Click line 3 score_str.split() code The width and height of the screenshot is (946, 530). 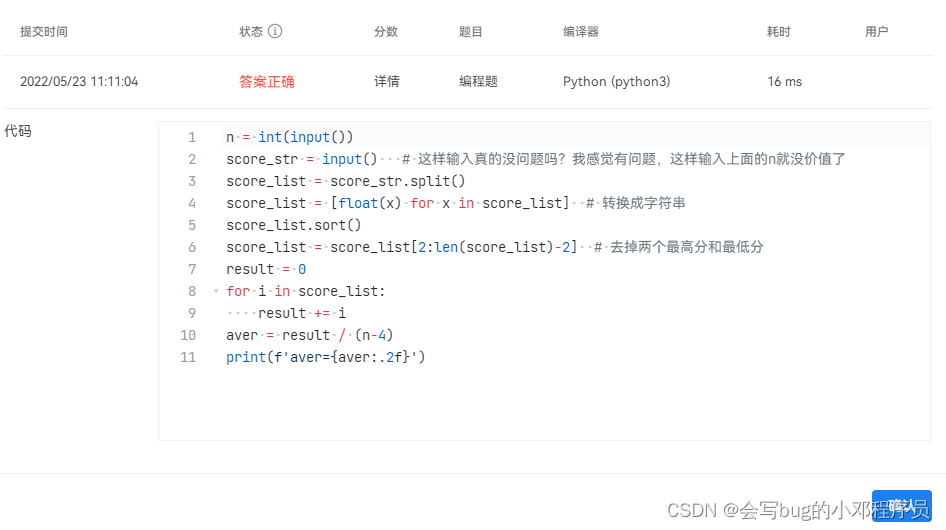click(346, 181)
